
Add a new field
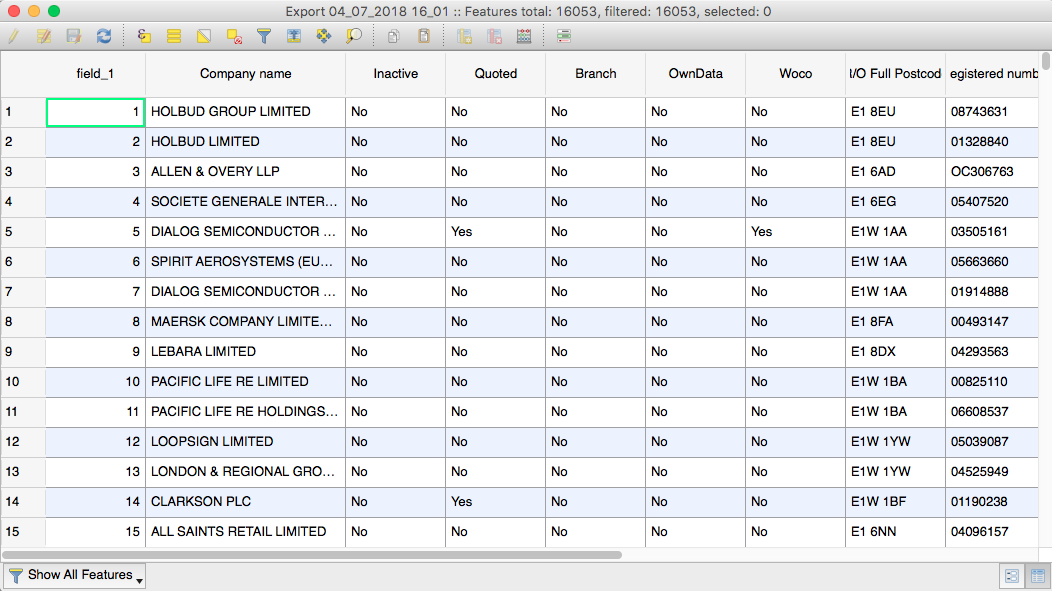464,36
